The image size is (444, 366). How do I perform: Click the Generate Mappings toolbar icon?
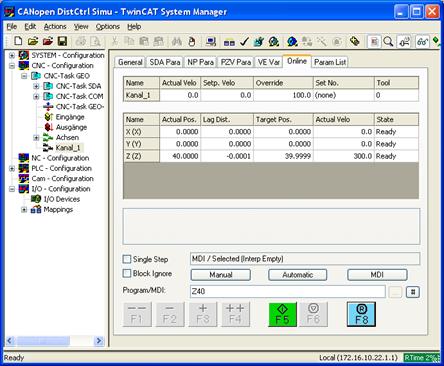[x=229, y=42]
